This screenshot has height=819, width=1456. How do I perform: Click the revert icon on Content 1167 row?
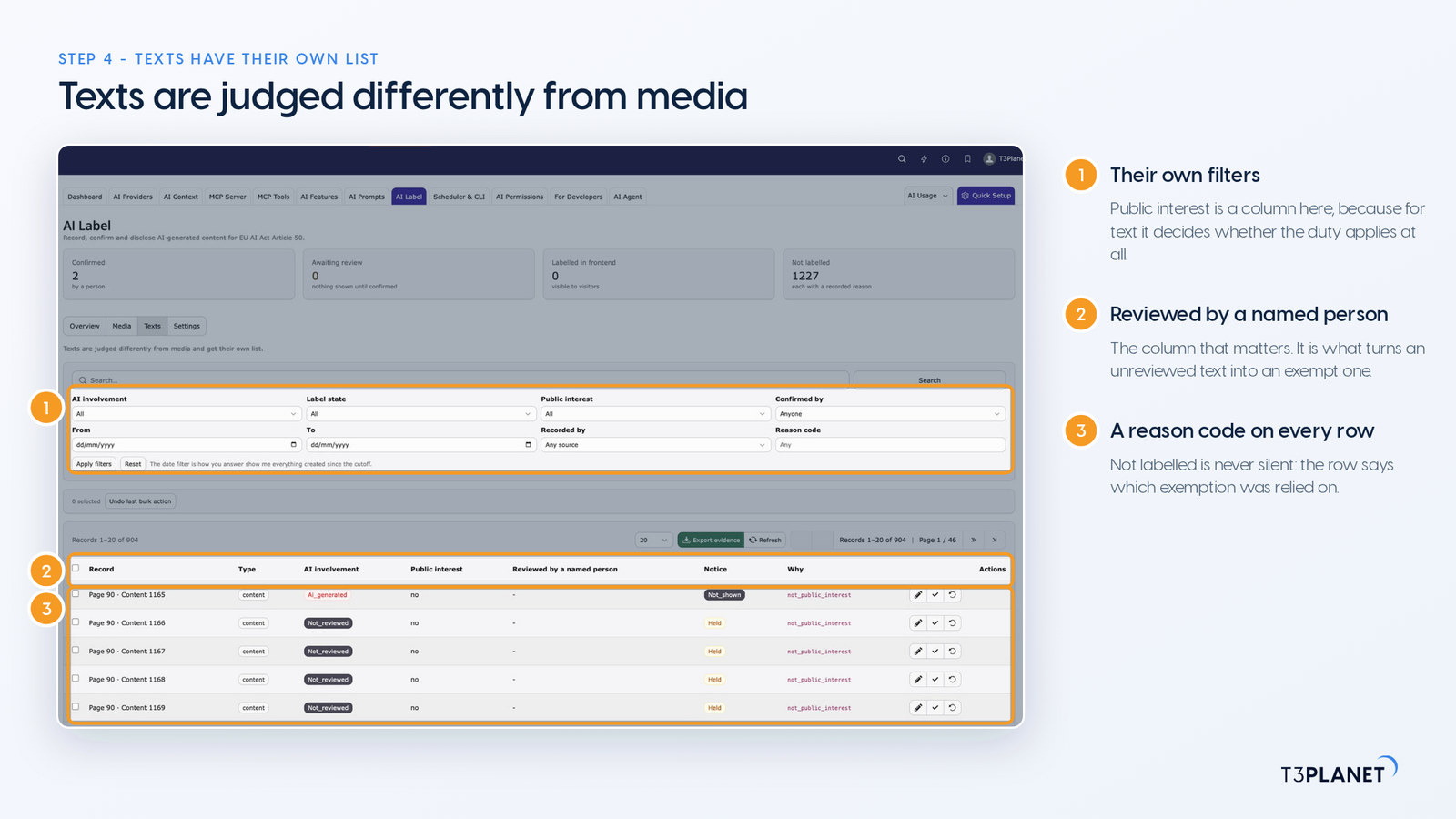[952, 652]
